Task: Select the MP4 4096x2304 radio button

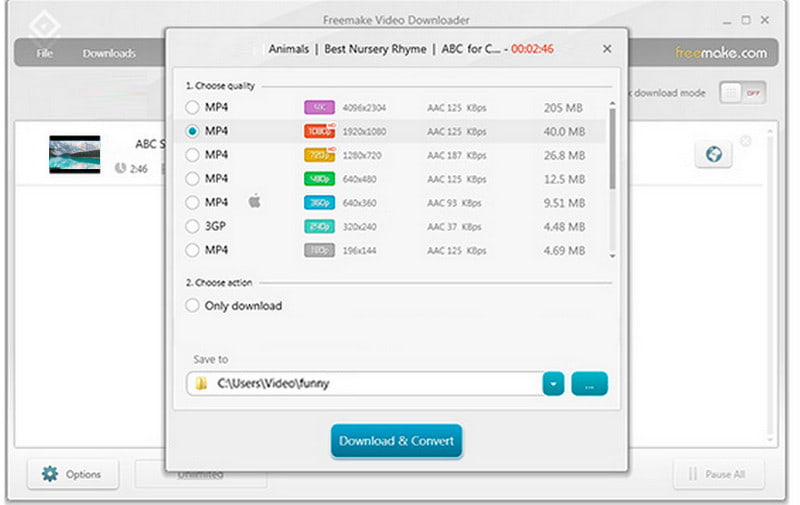Action: 192,107
